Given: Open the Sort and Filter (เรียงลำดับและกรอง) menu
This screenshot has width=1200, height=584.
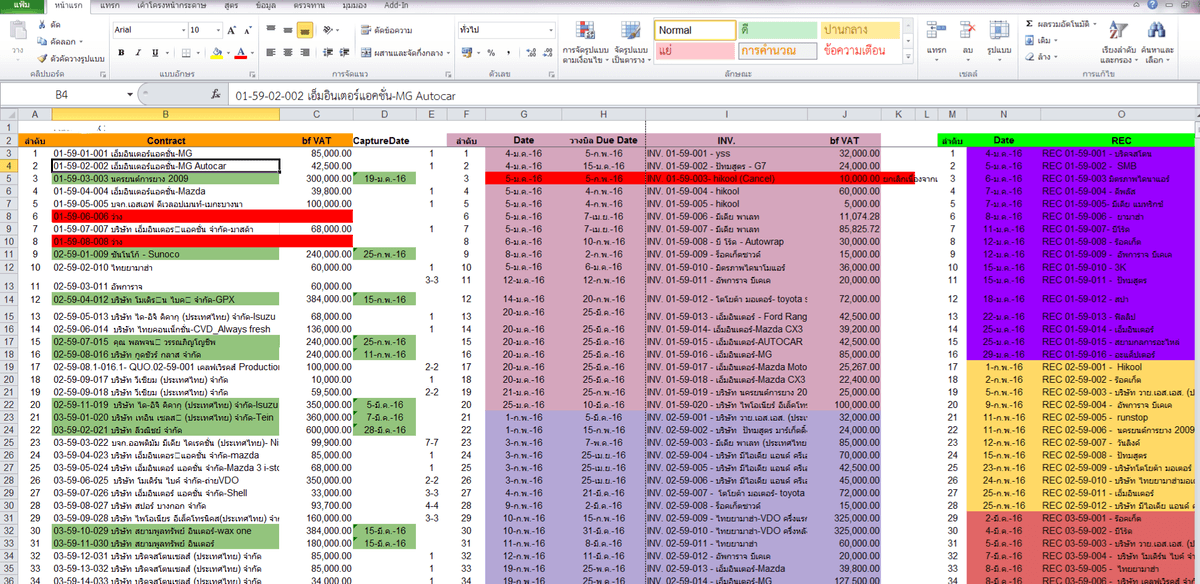Looking at the screenshot, I should point(1120,42).
